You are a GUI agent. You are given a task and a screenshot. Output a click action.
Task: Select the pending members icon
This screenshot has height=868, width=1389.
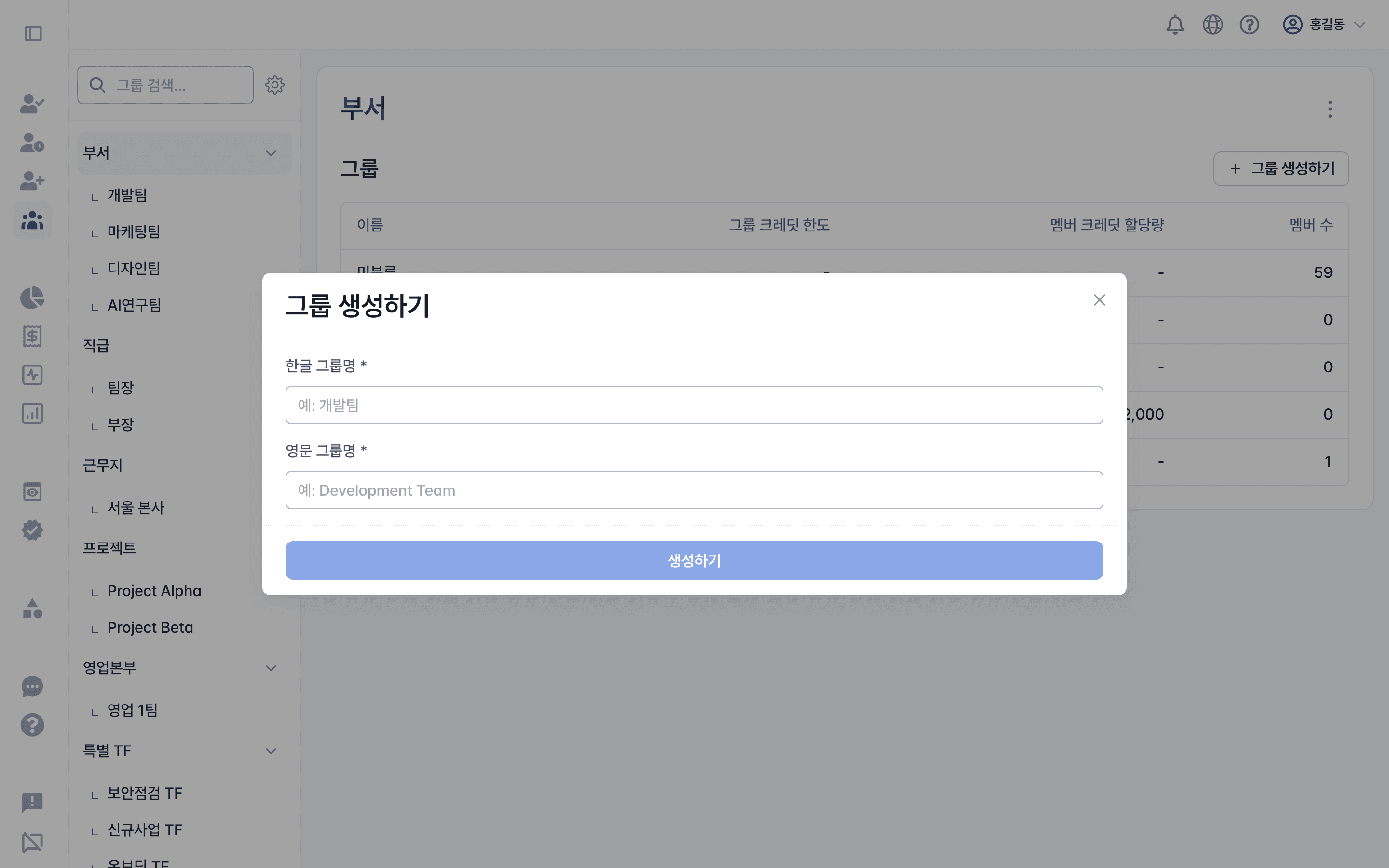point(32,143)
